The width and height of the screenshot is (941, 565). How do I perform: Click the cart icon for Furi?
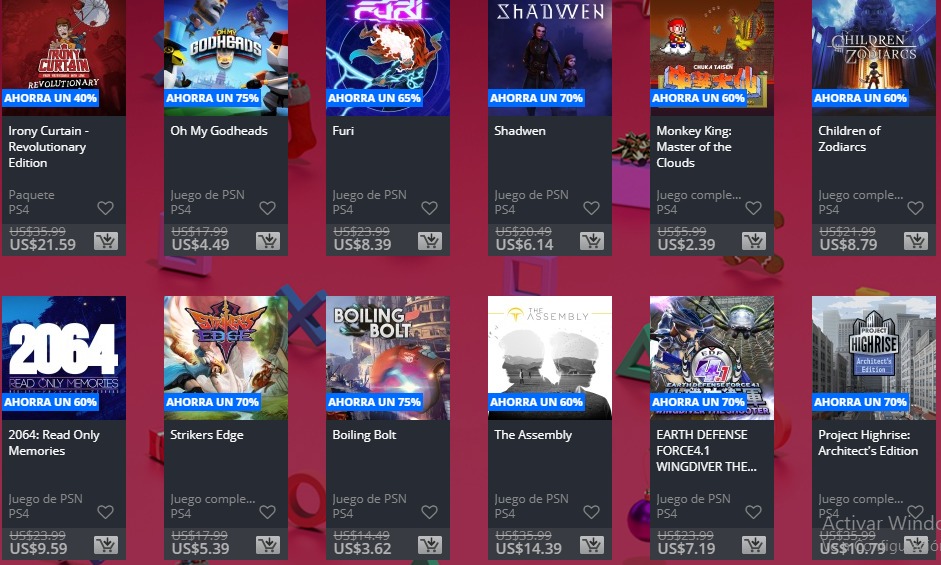point(430,241)
